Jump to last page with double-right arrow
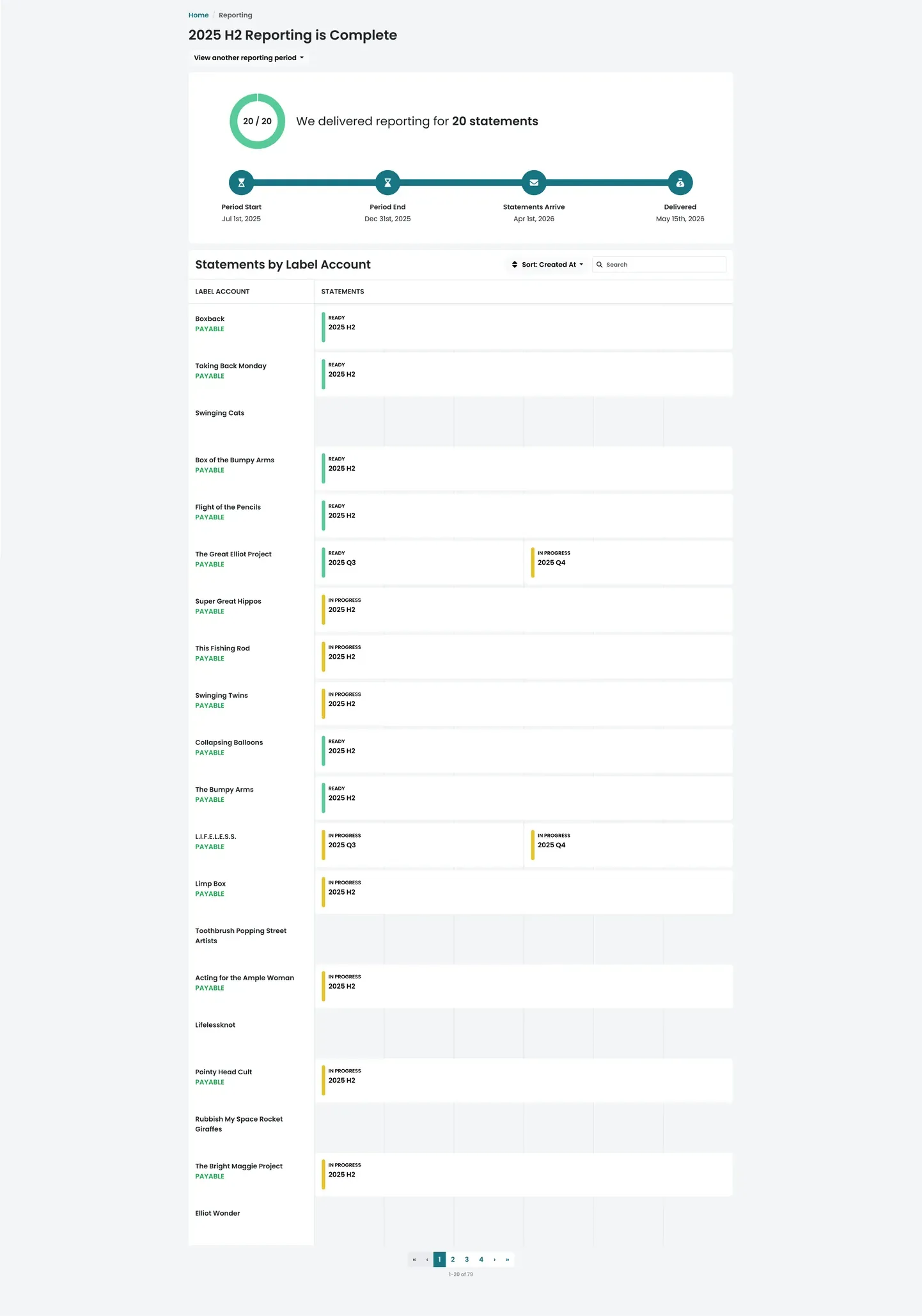Screen dimensions: 922x1316 (x=508, y=1259)
